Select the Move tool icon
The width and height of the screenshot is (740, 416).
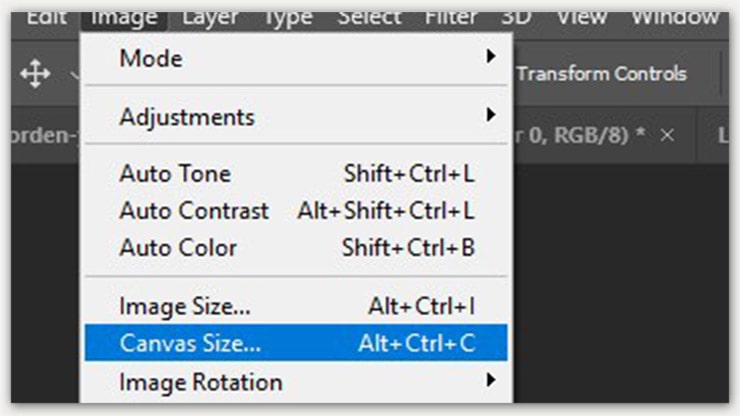pyautogui.click(x=35, y=73)
